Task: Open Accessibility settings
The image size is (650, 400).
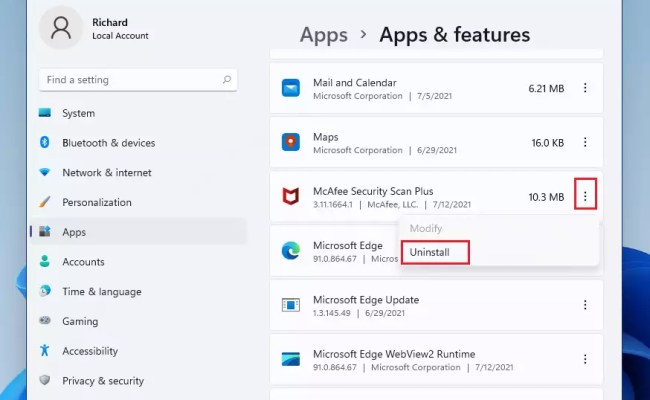Action: [139, 351]
